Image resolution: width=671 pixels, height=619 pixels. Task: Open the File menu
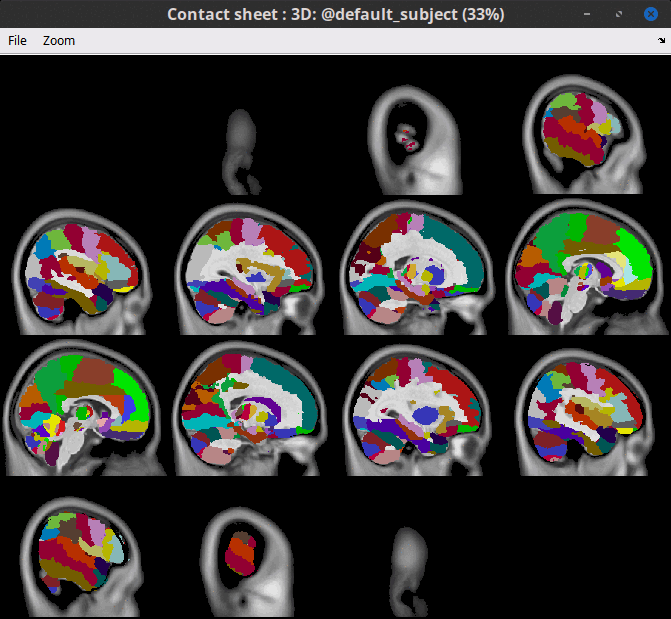click(x=17, y=41)
